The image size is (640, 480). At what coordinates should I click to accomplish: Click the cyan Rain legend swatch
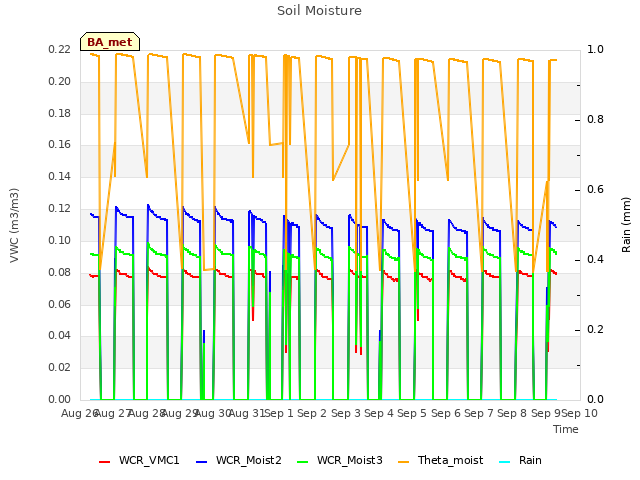pos(504,462)
